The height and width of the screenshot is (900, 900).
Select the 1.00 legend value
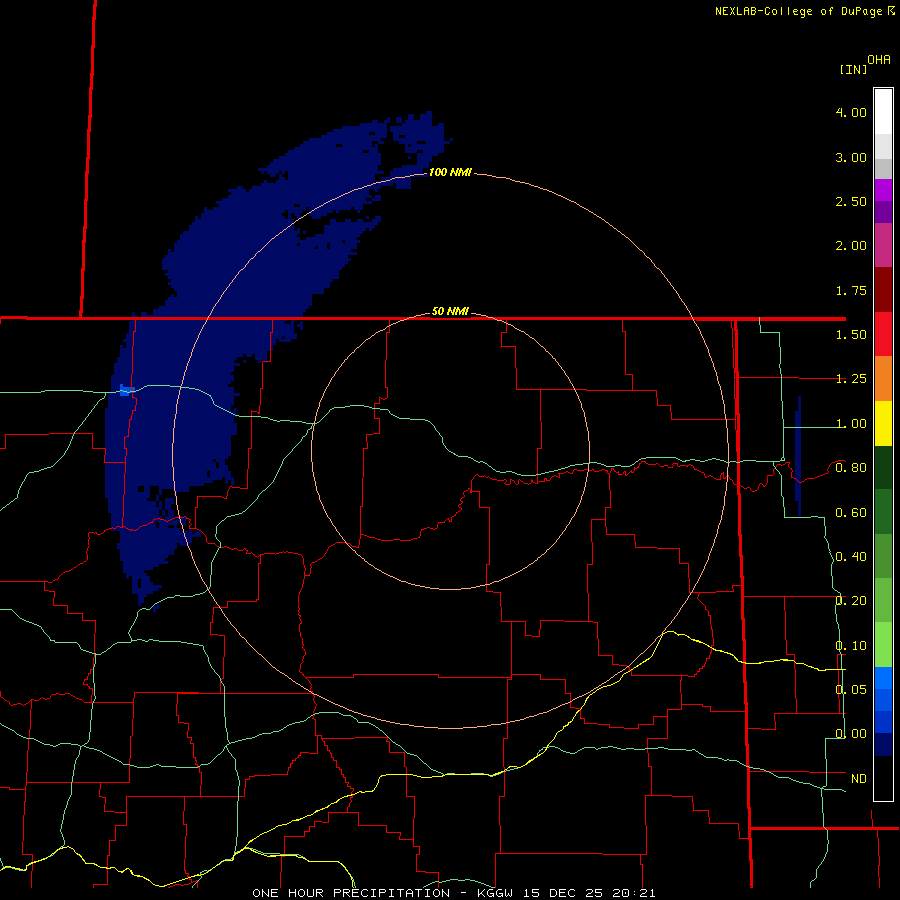coord(851,424)
